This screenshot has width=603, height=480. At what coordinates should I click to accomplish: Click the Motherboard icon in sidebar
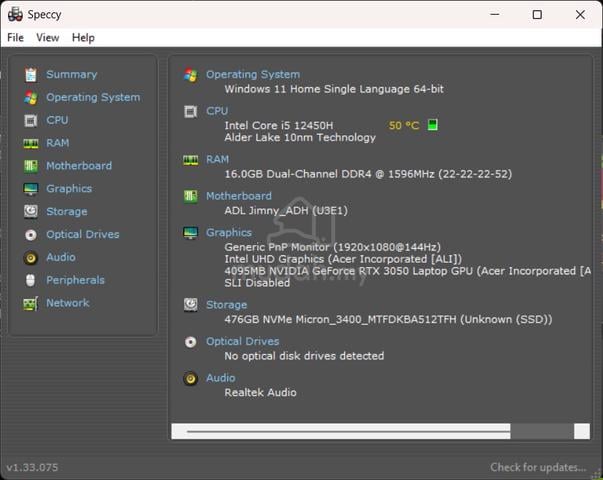coord(31,166)
